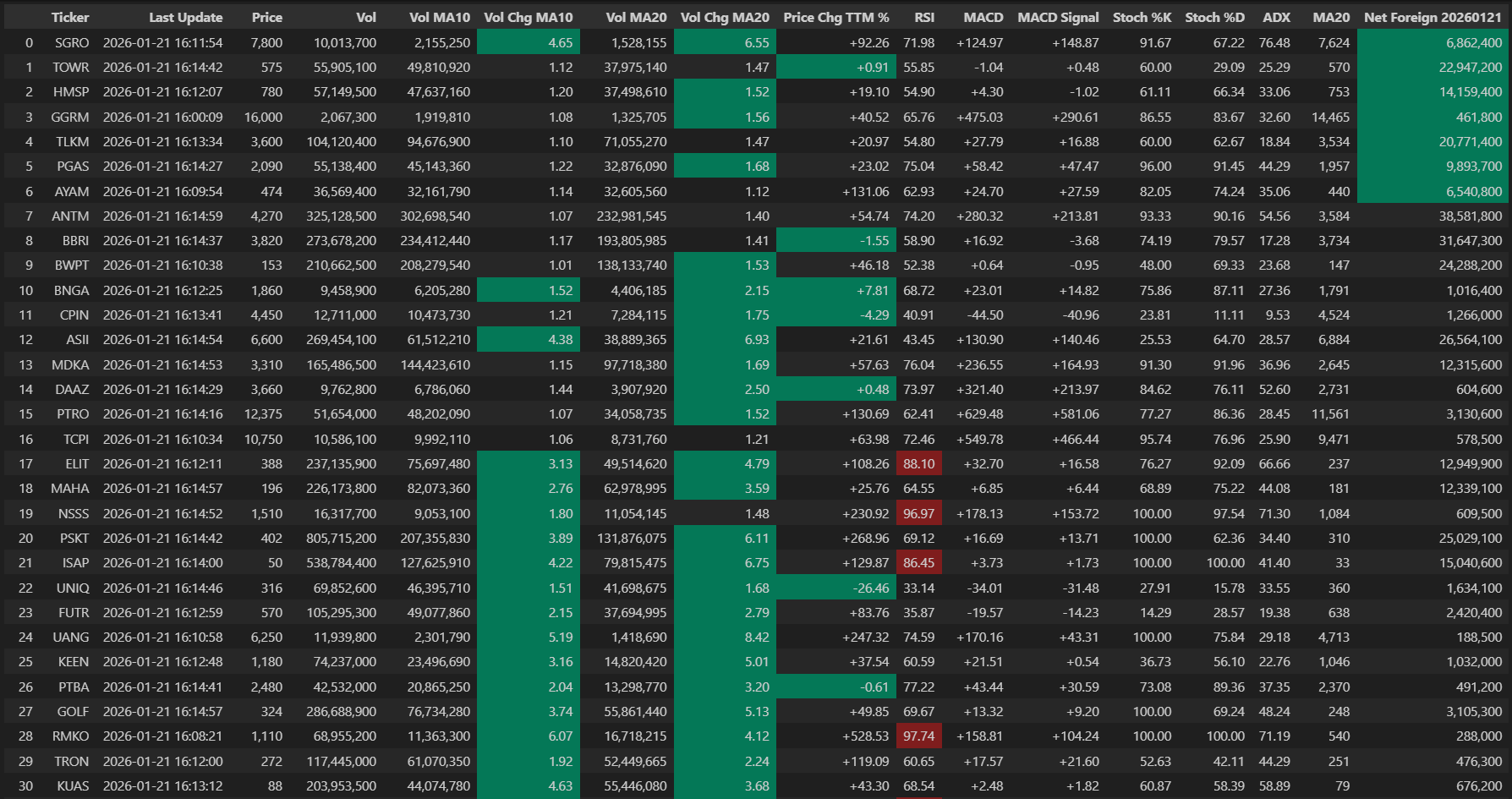1512x799 pixels.
Task: Select the HMSP ticker cell
Action: [71, 91]
